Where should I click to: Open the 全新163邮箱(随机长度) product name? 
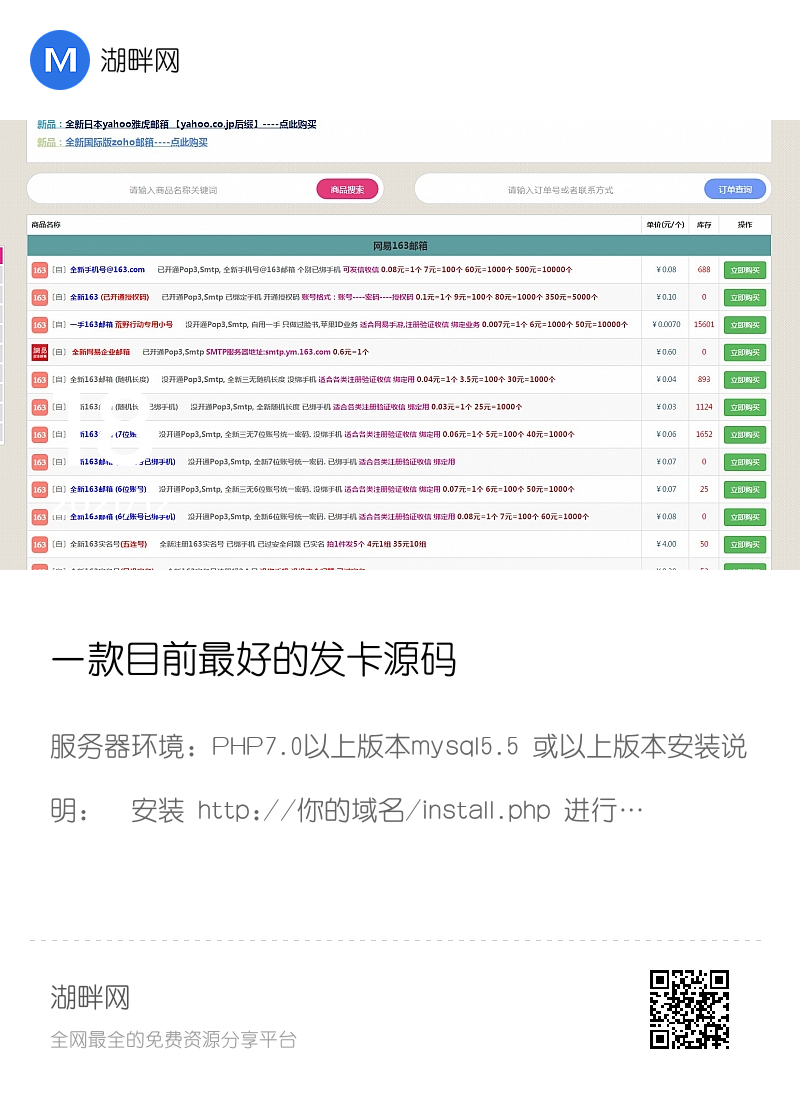[x=109, y=379]
